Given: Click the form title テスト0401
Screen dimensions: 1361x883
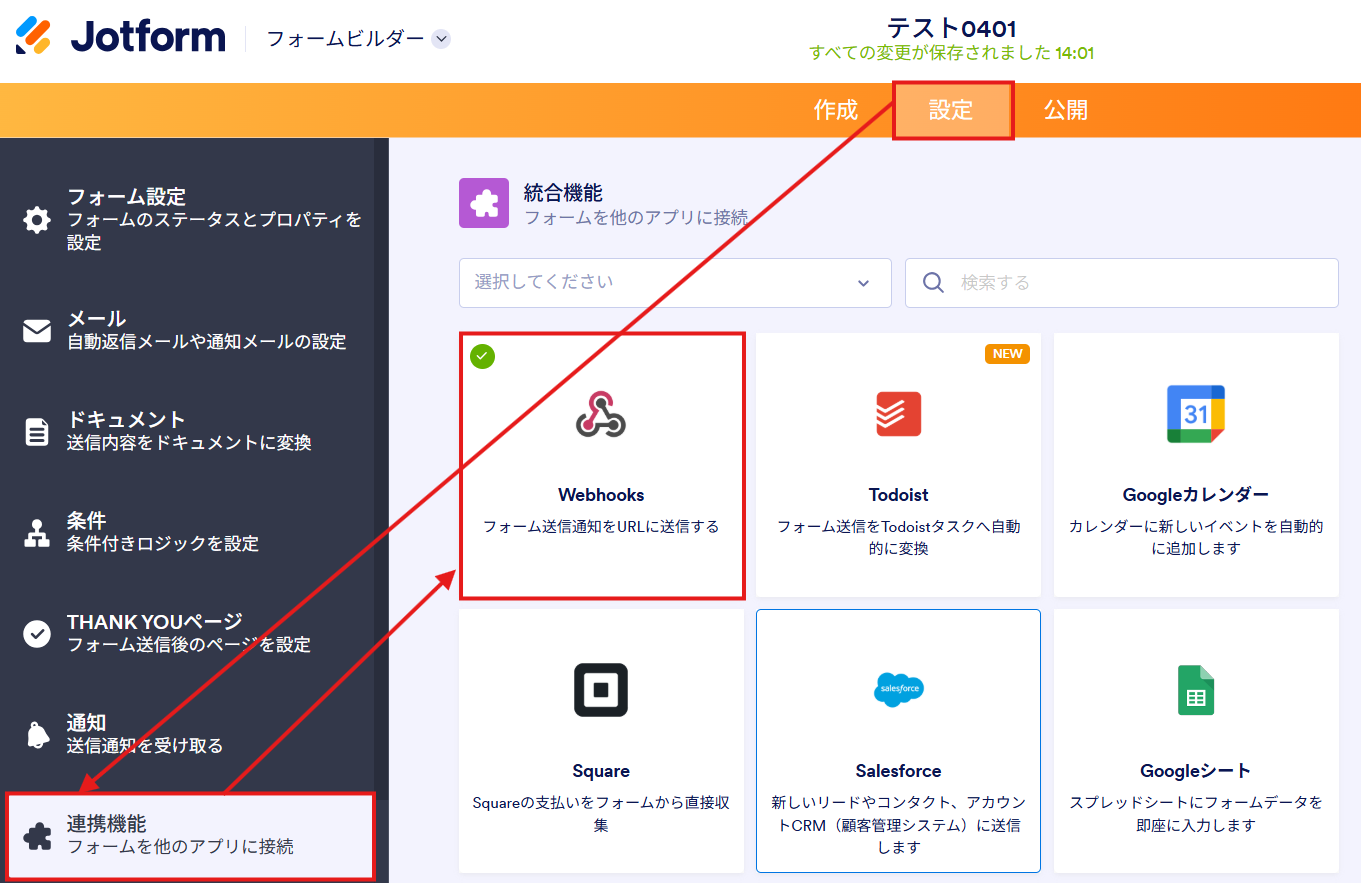Looking at the screenshot, I should pos(951,28).
